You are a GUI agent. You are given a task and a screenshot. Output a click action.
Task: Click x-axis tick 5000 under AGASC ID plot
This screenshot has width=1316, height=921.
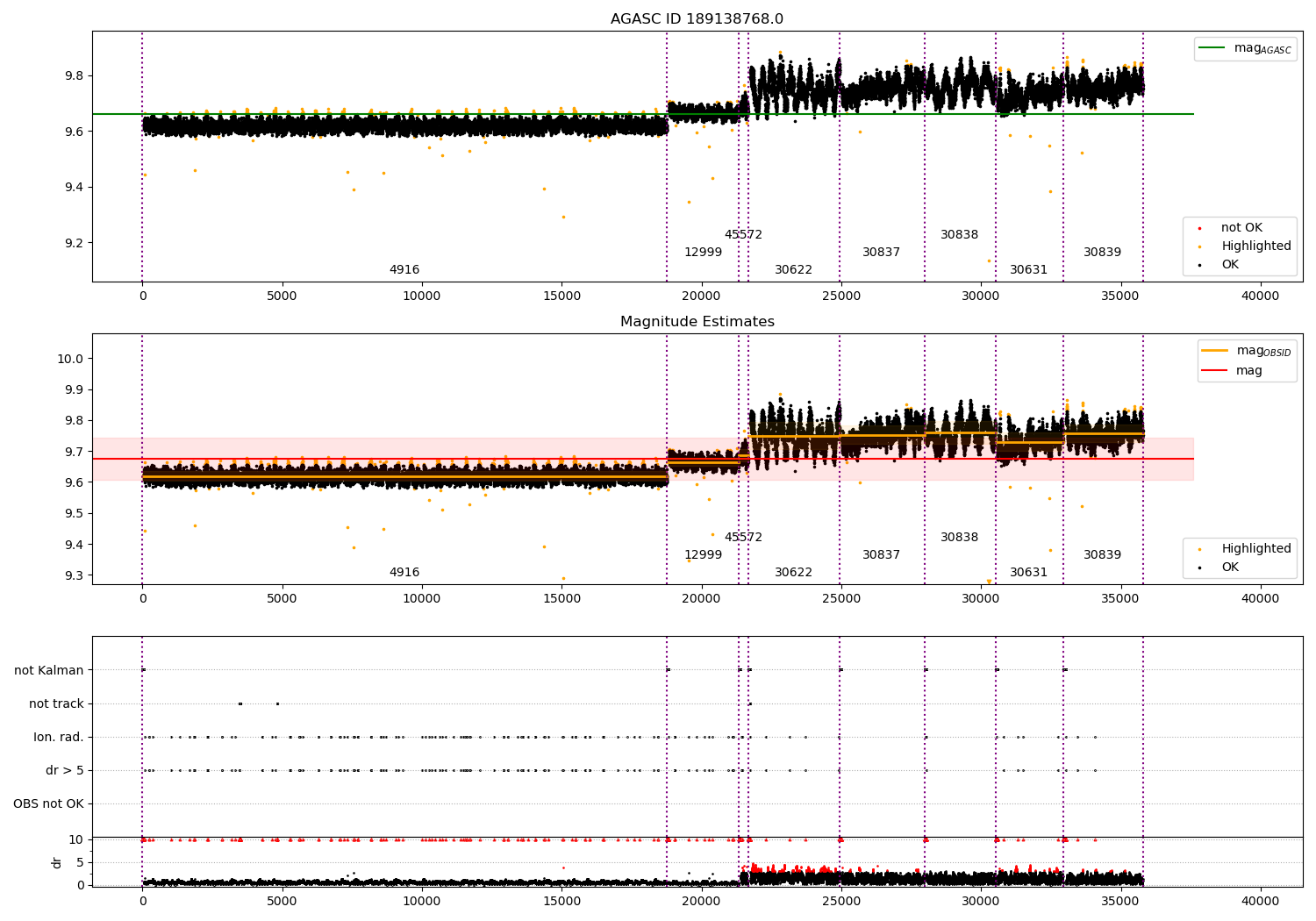tap(283, 296)
